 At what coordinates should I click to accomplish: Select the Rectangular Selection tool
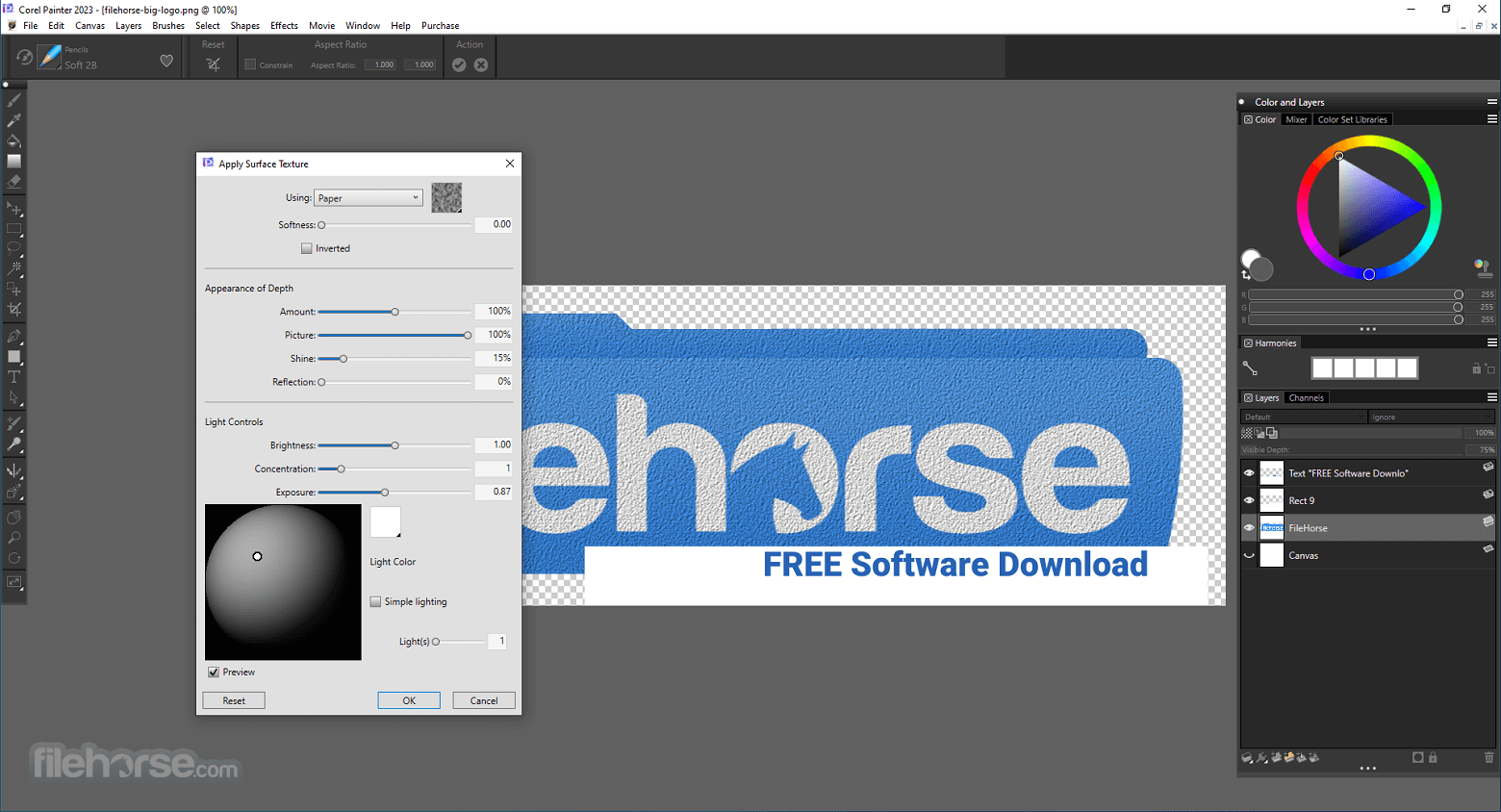pos(14,229)
